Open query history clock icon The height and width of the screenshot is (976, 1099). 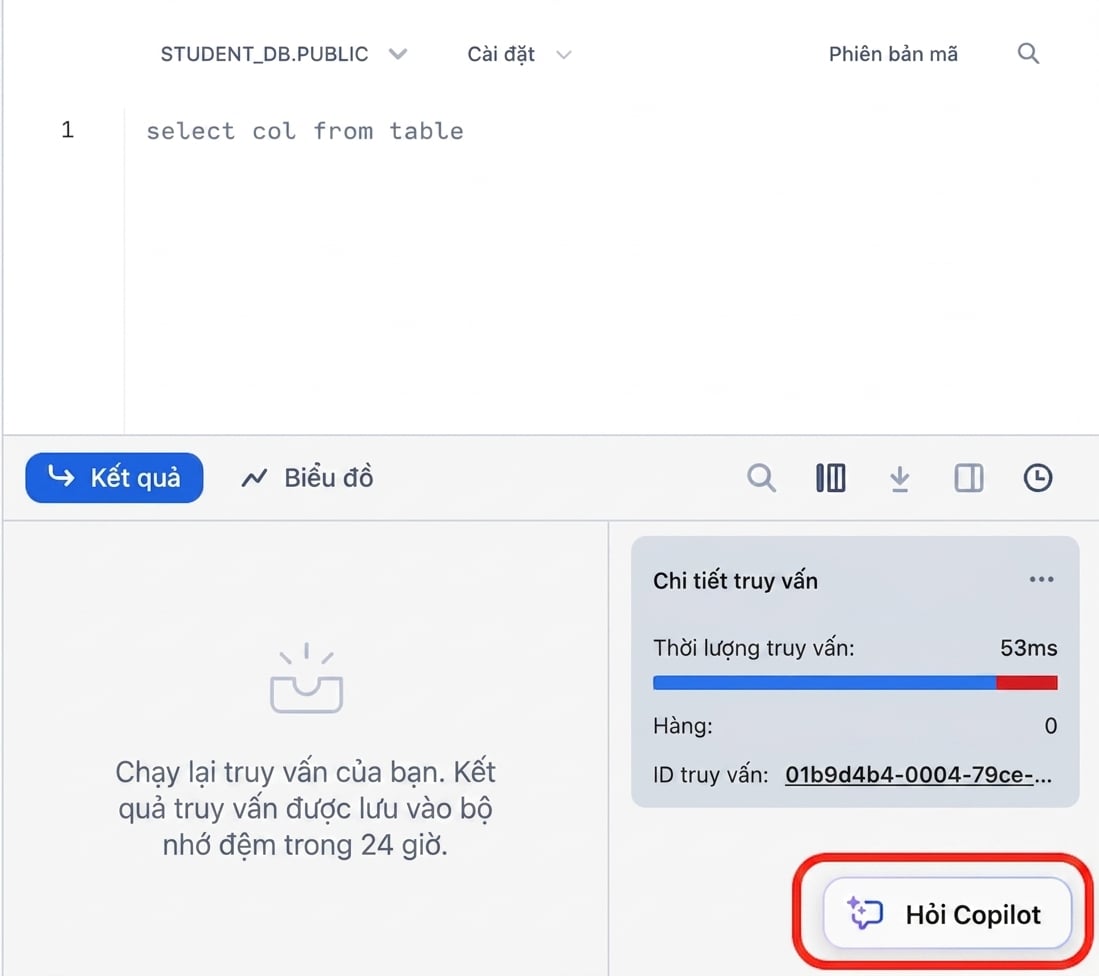tap(1038, 478)
